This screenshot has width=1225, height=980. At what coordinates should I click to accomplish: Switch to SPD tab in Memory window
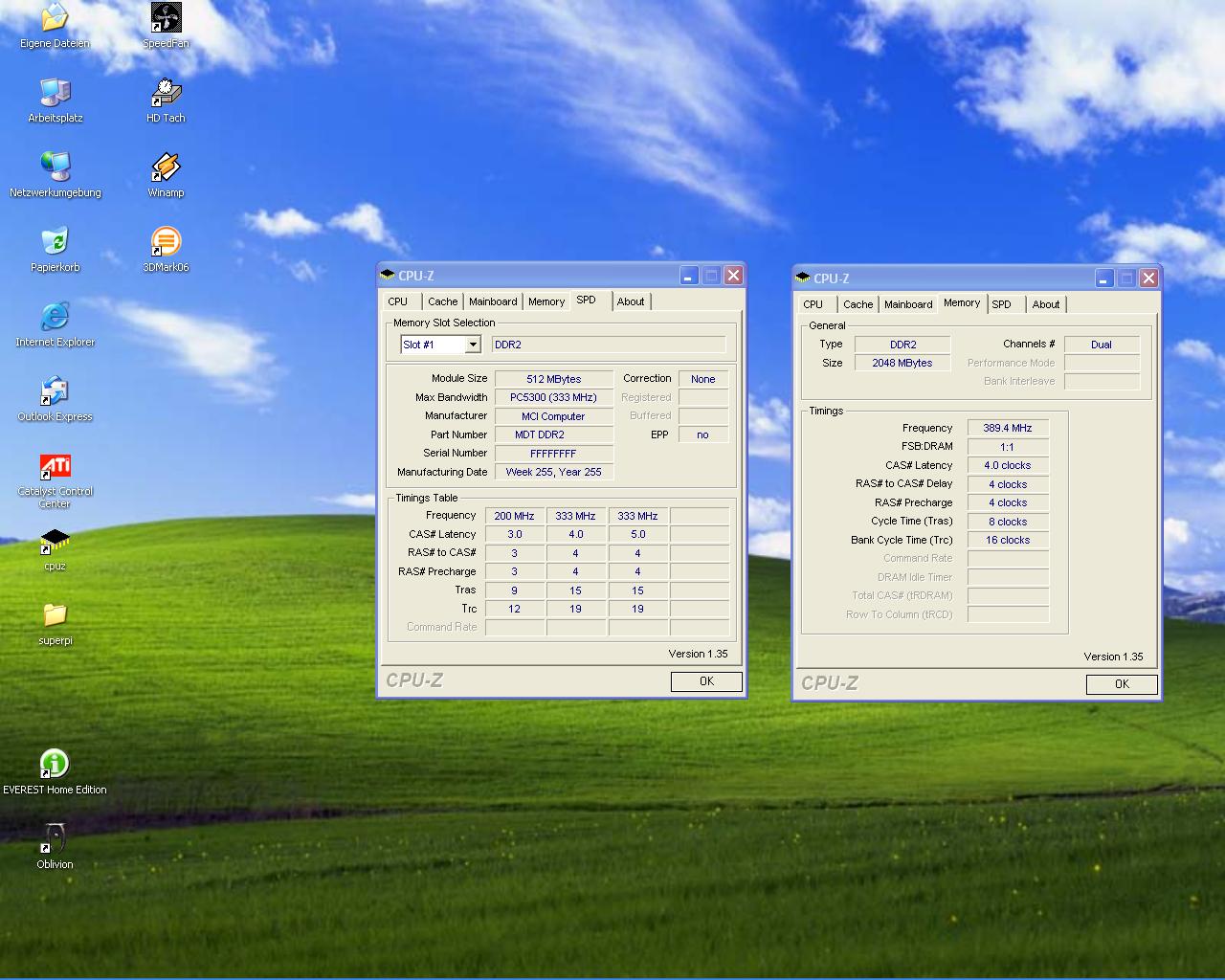tap(1002, 304)
